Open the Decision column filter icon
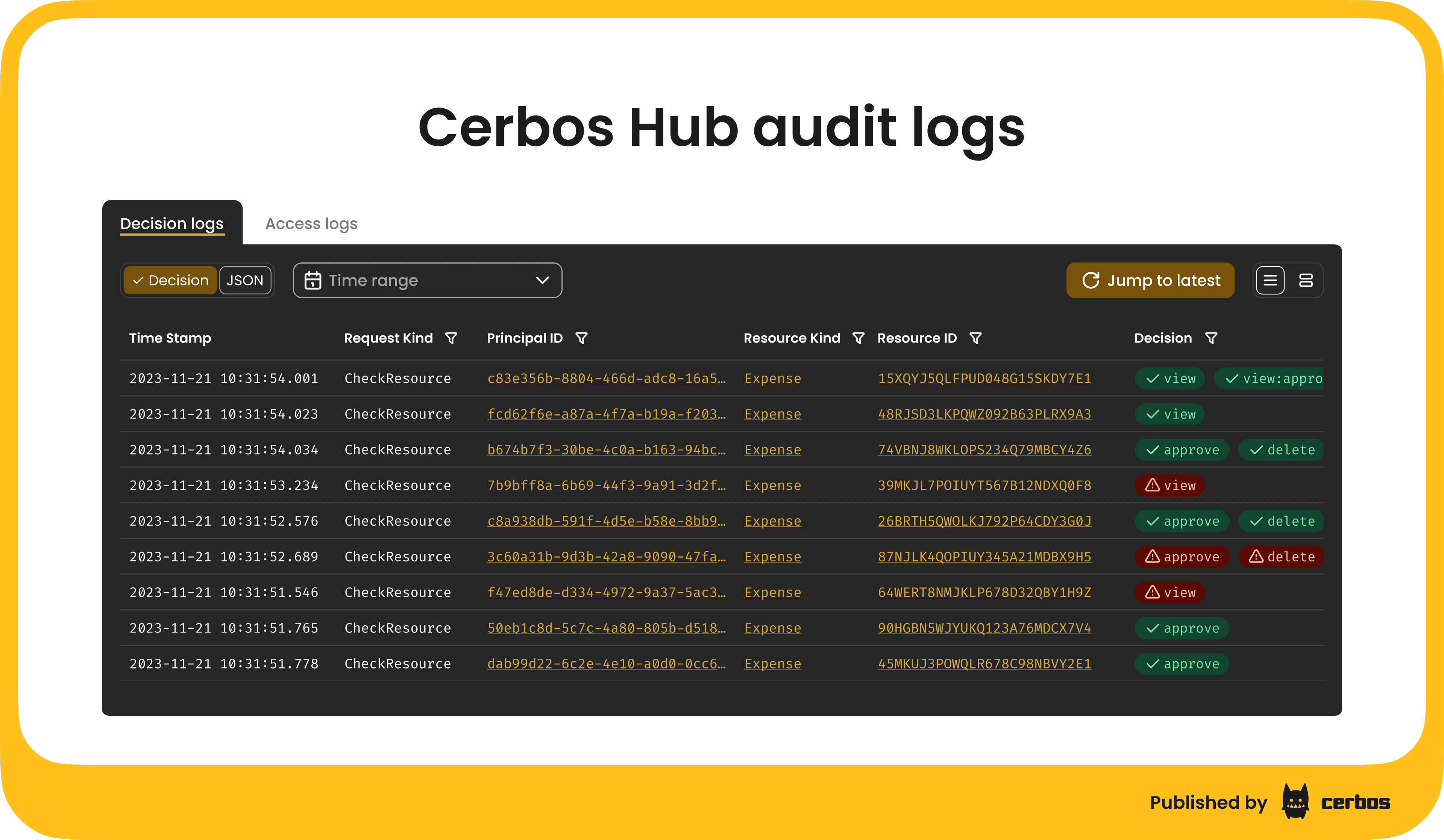The image size is (1444, 840). pos(1212,338)
